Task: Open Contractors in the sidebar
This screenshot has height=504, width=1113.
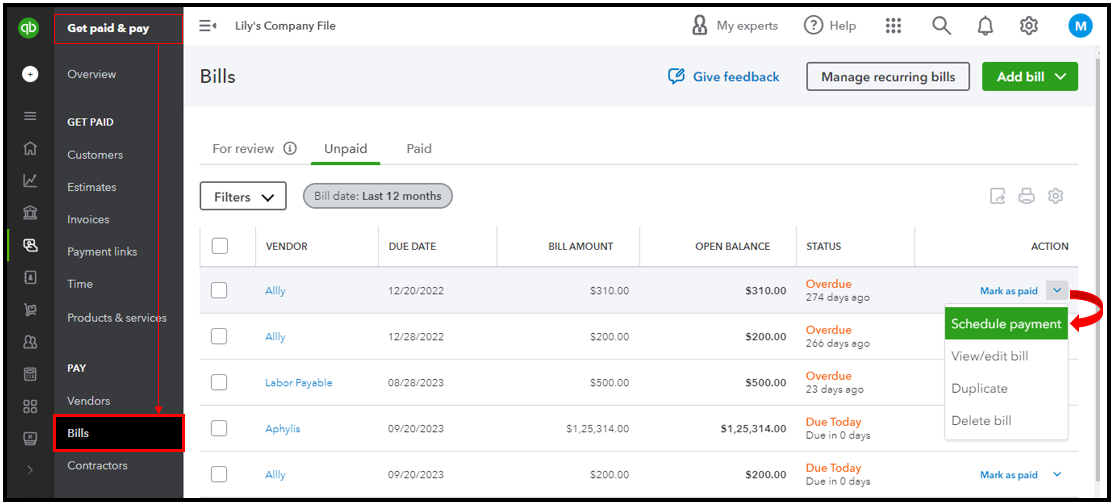Action: pyautogui.click(x=97, y=466)
